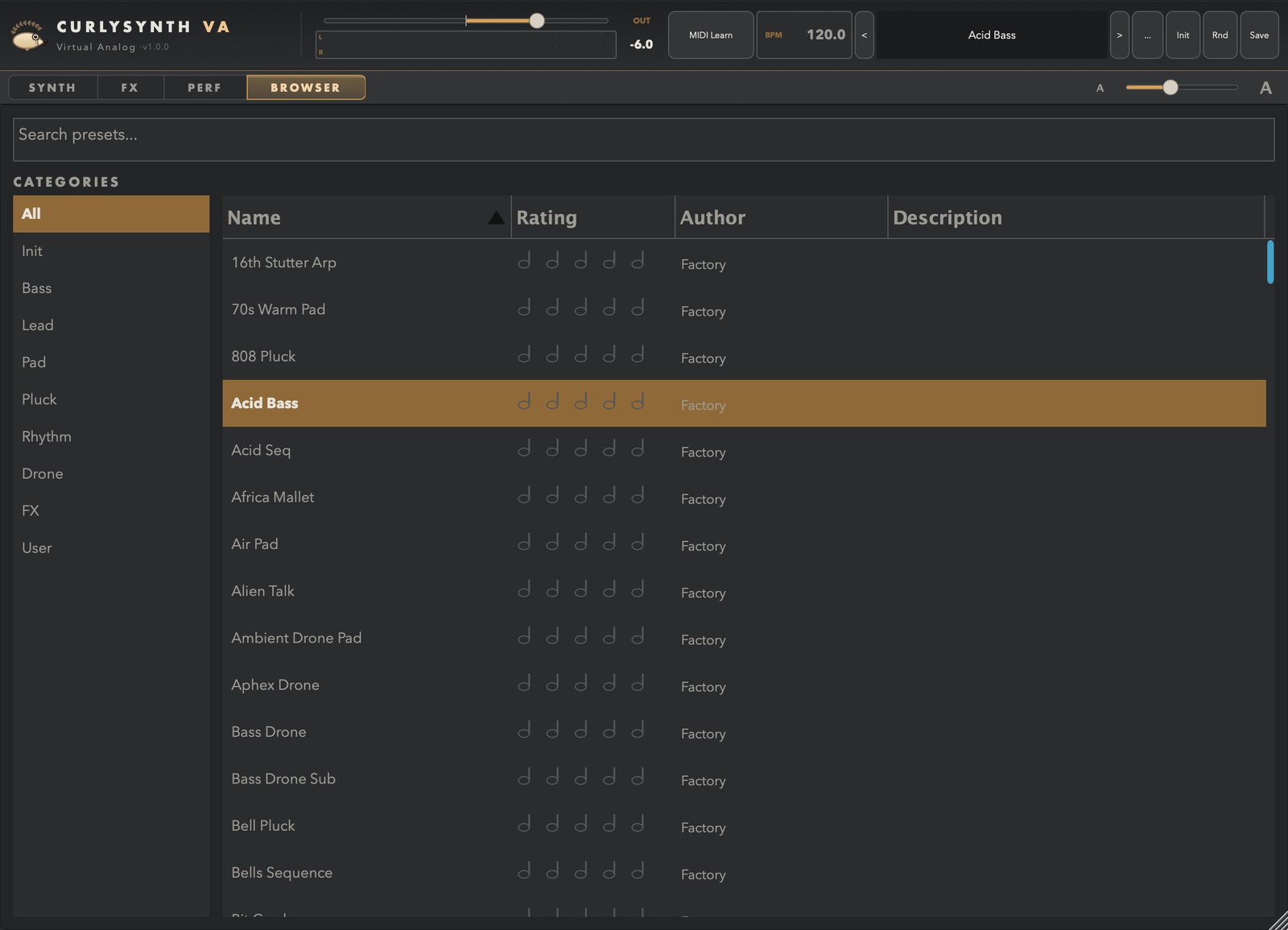Show the User category presets
This screenshot has width=1288, height=930.
tap(111, 548)
